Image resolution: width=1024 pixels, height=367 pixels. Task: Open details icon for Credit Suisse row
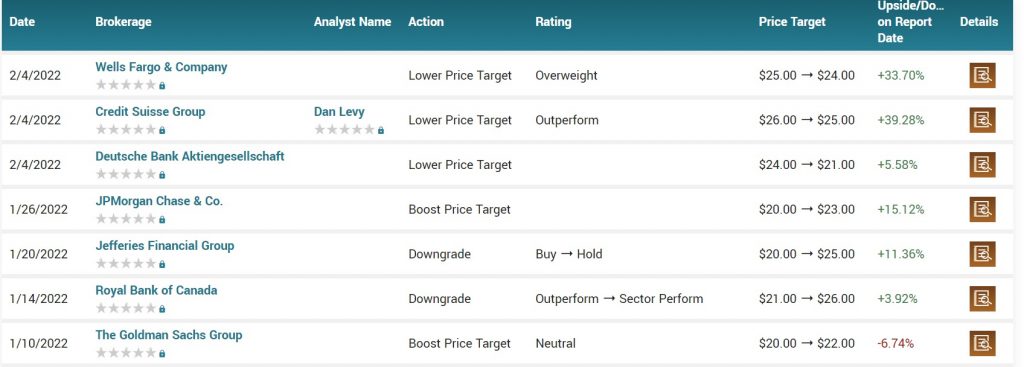982,120
